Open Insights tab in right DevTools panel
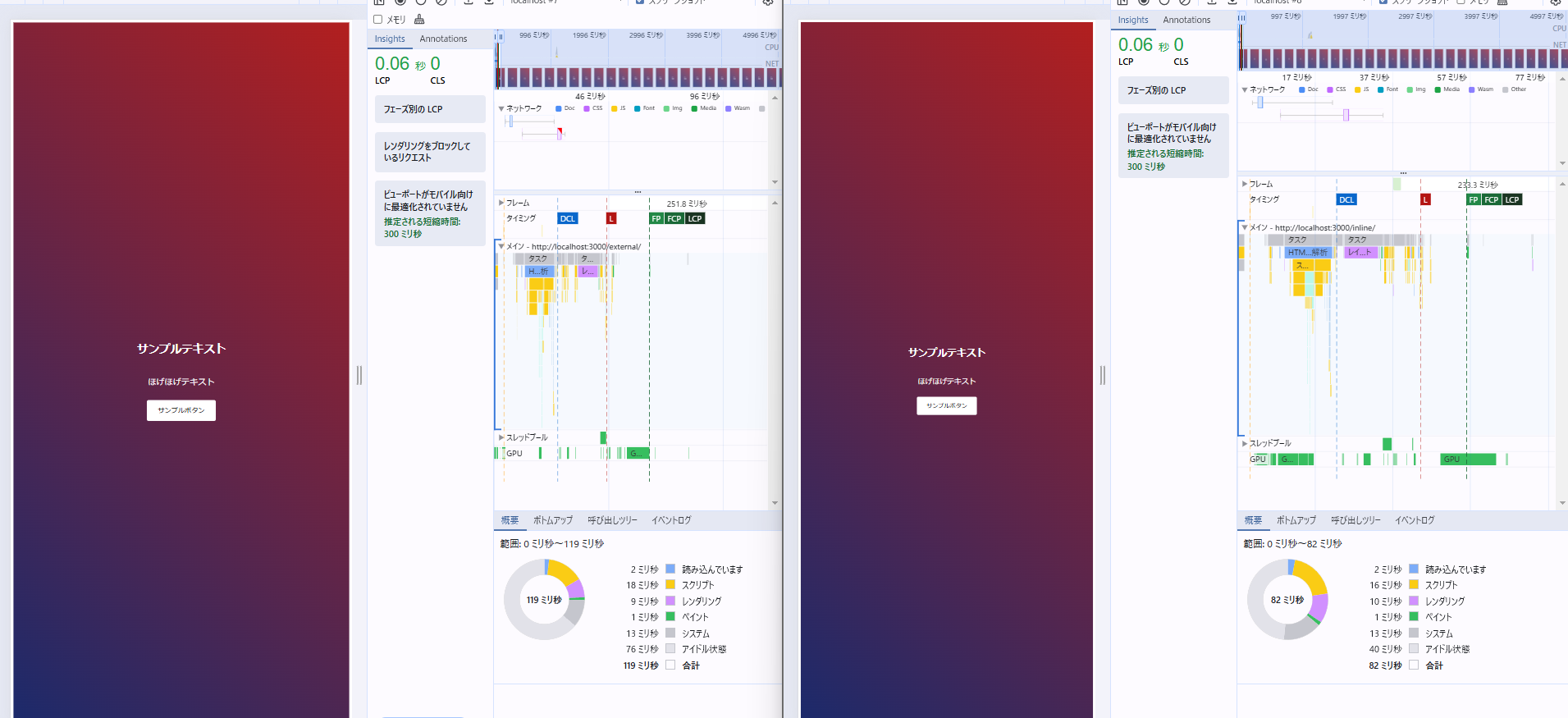 (x=1133, y=20)
